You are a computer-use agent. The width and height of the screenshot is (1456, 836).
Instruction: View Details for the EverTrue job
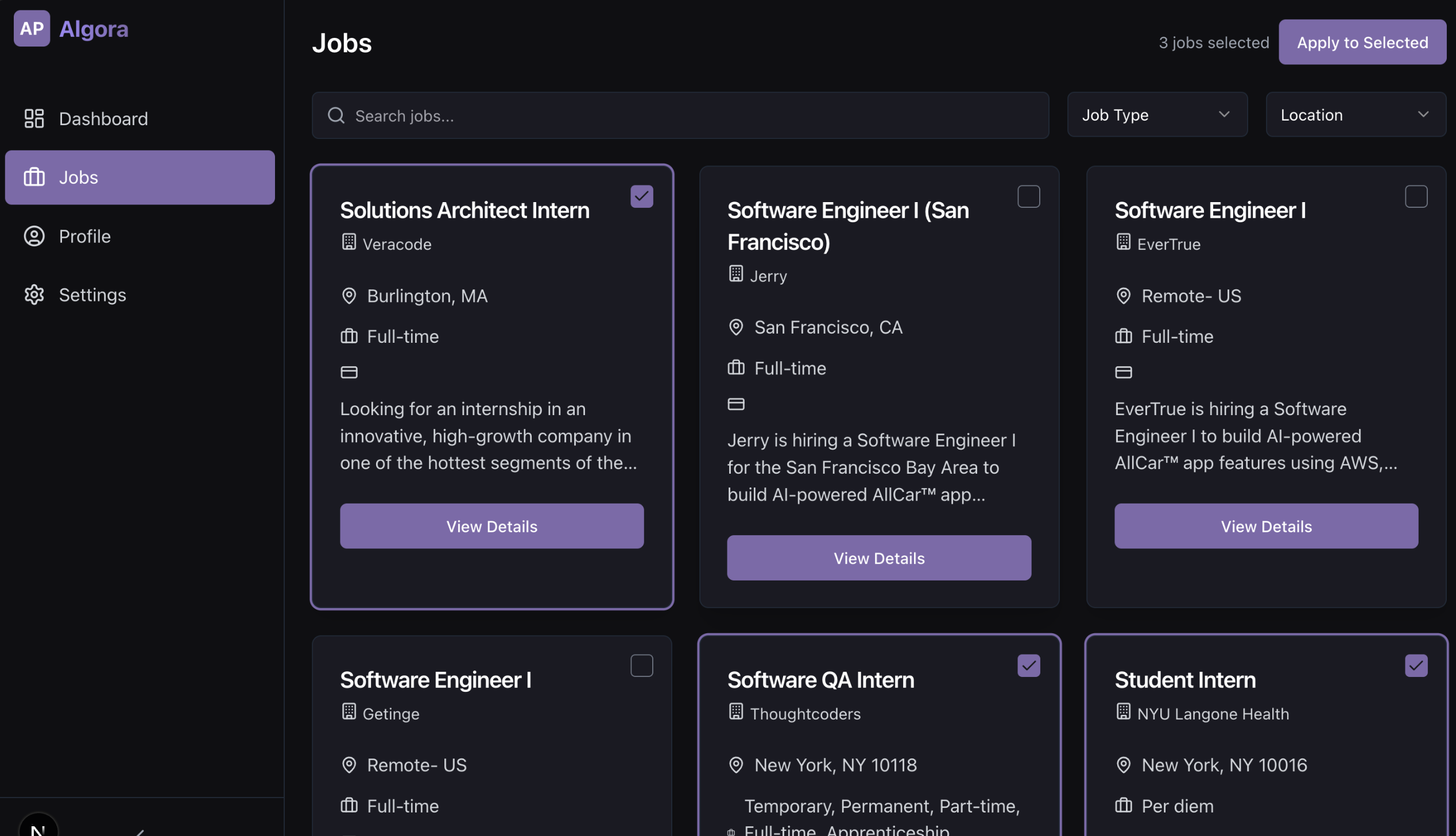[x=1266, y=526]
